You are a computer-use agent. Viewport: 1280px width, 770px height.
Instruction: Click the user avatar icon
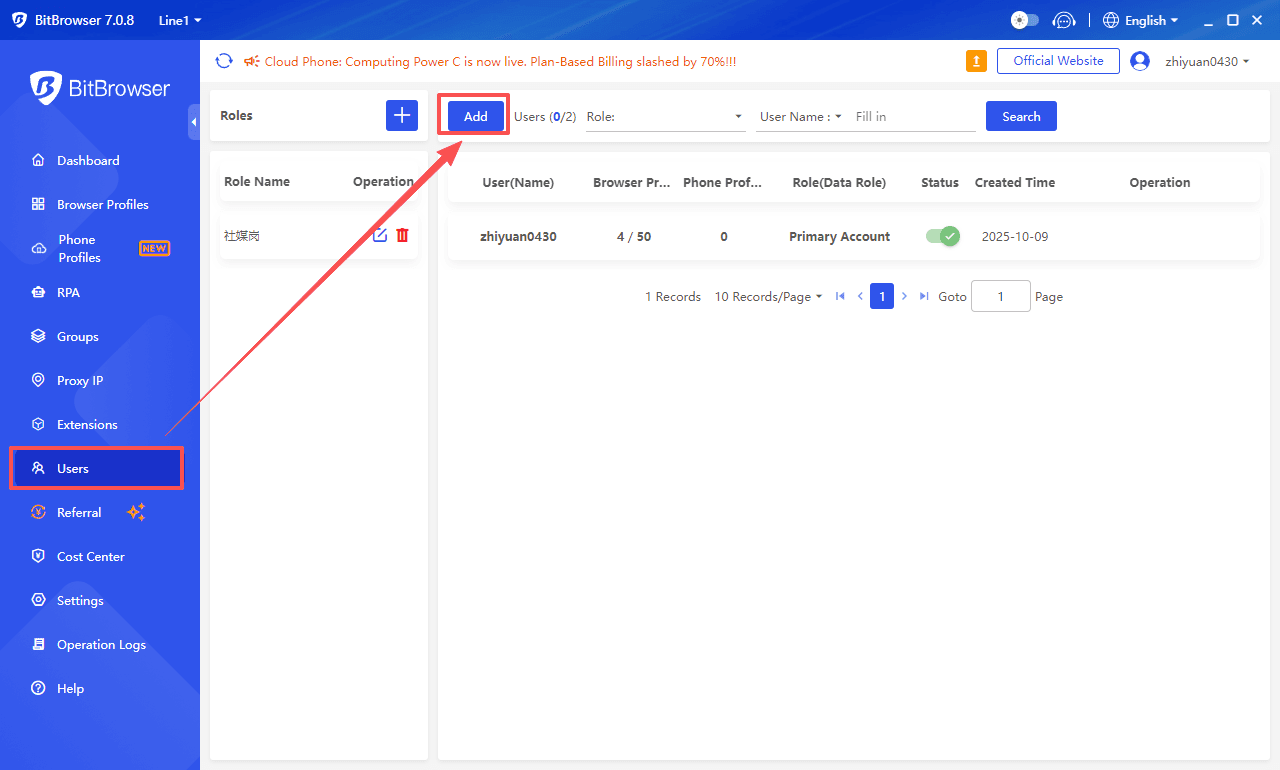point(1140,61)
